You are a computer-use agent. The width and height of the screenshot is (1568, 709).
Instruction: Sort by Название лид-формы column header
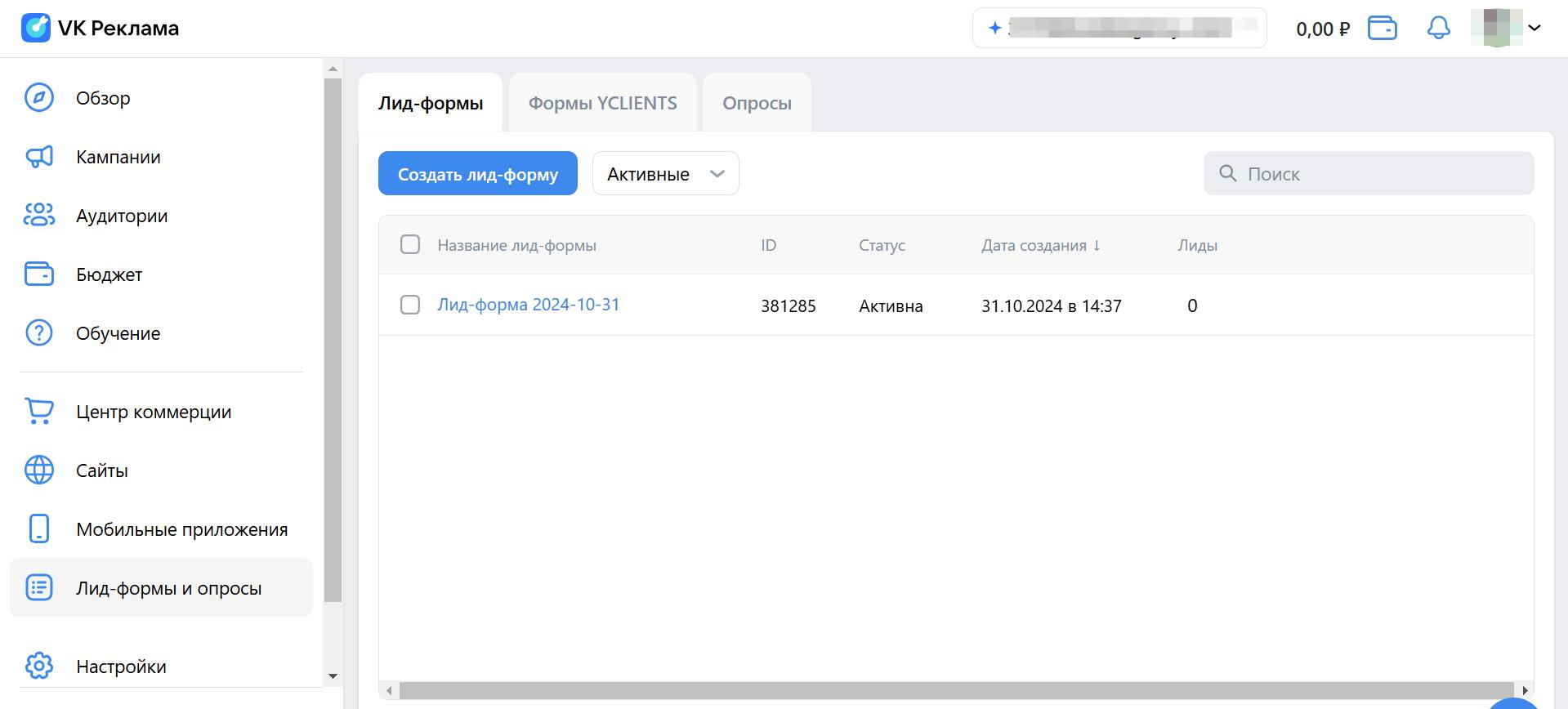[516, 245]
